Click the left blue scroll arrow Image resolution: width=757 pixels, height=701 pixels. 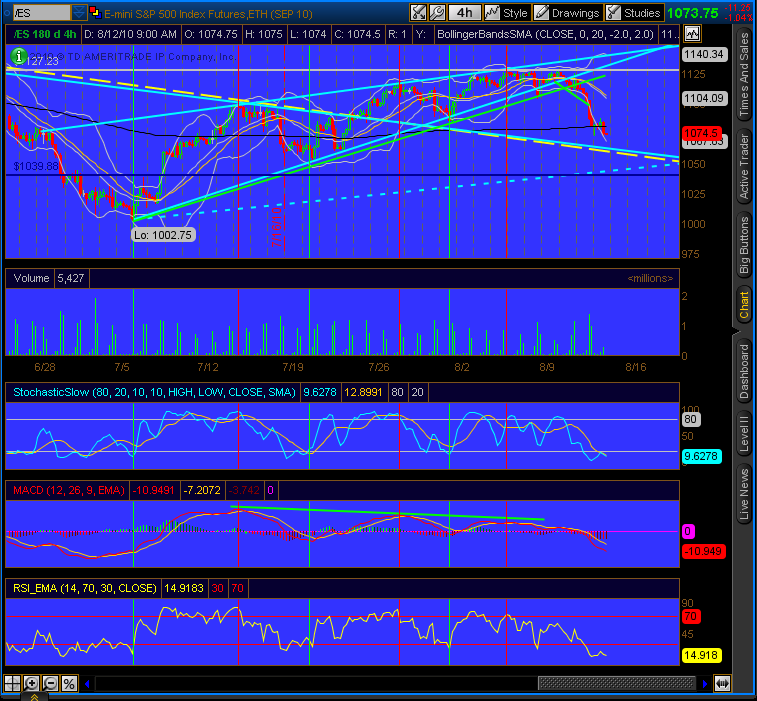coord(87,684)
